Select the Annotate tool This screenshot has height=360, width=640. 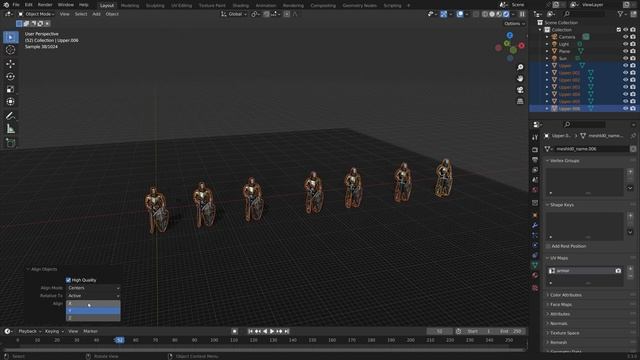11,116
